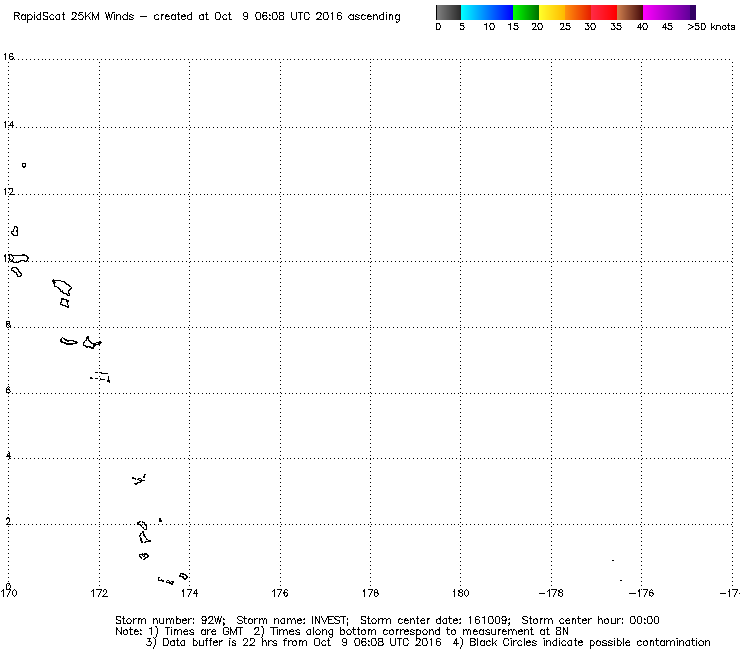The height and width of the screenshot is (650, 740).
Task: Click longitude axis label -178
Action: point(551,593)
